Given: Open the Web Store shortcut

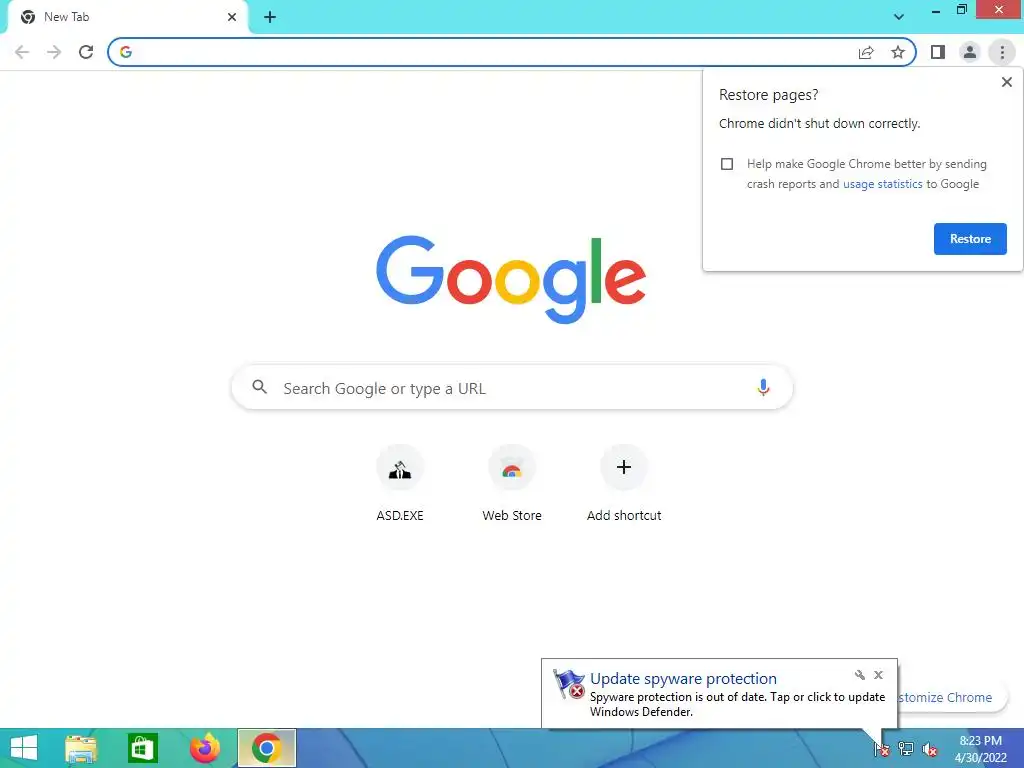Looking at the screenshot, I should click(511, 485).
